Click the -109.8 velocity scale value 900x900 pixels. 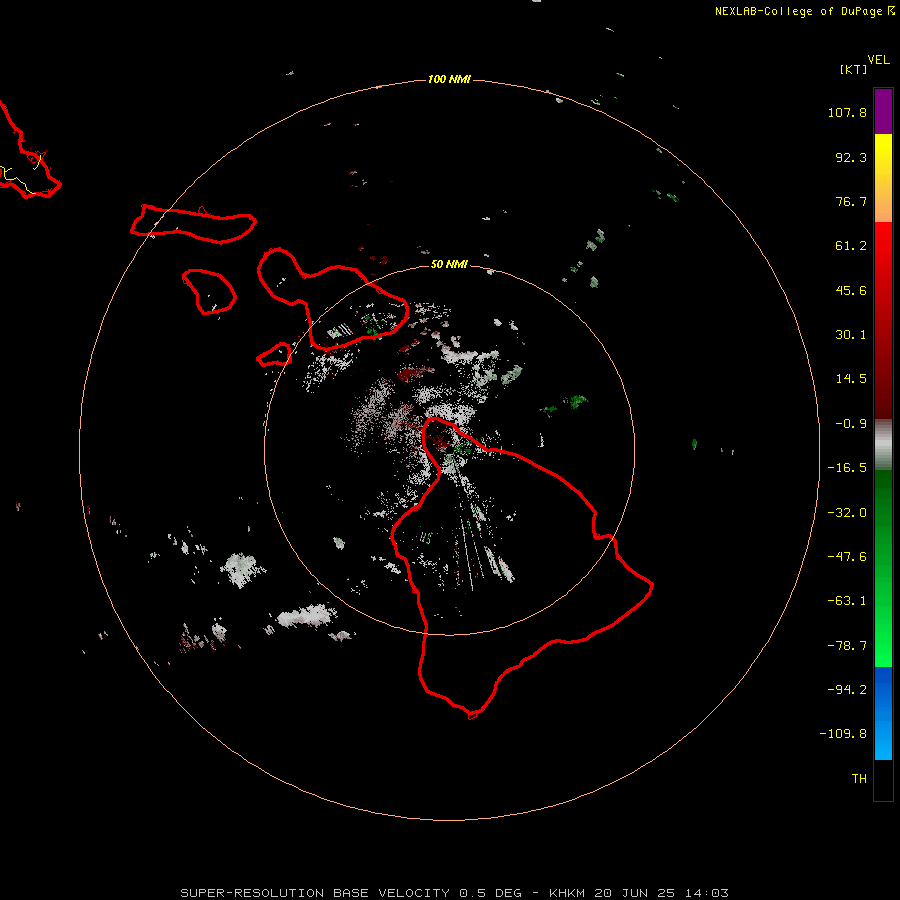[843, 734]
